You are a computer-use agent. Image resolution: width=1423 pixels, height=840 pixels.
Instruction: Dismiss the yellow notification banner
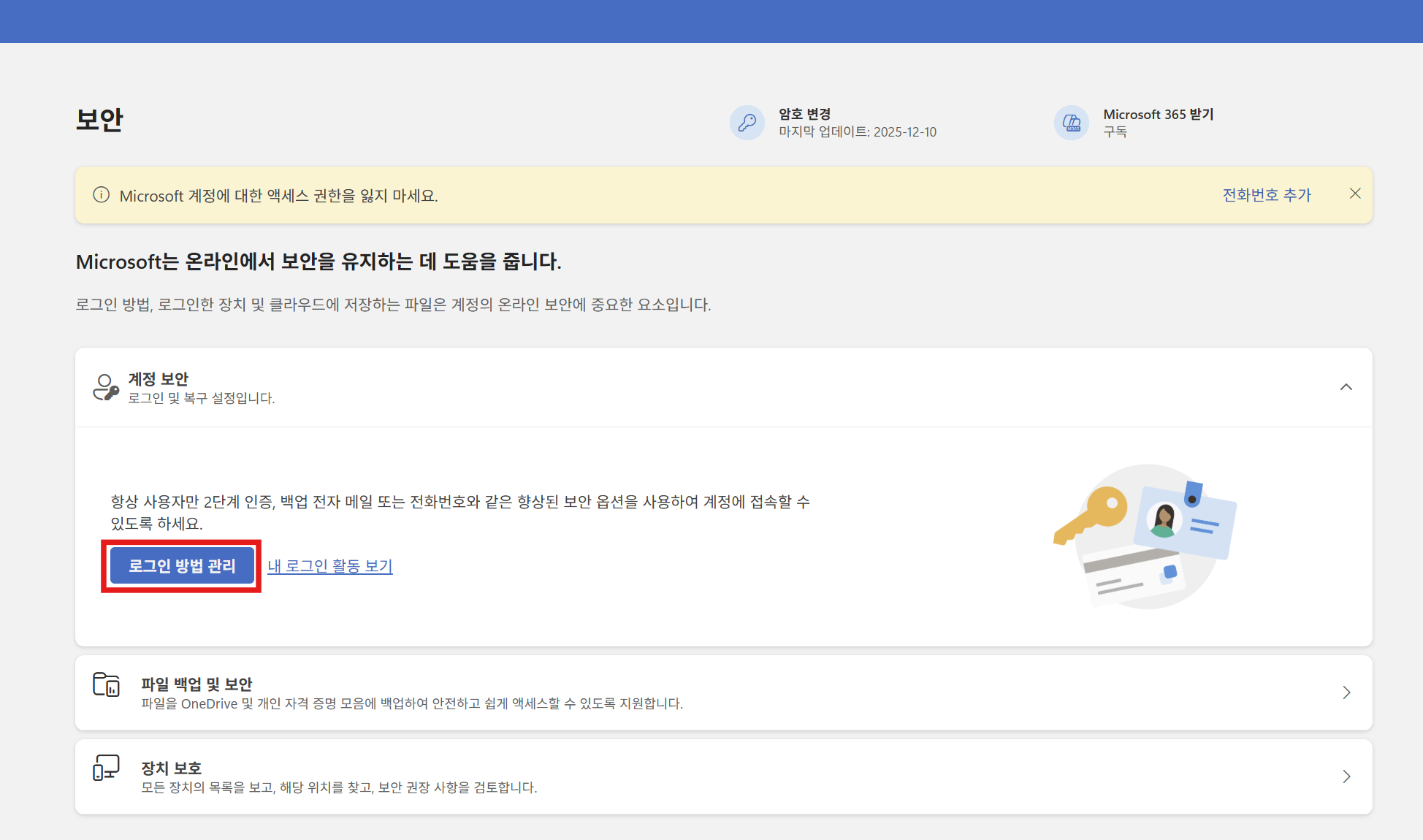pos(1355,194)
